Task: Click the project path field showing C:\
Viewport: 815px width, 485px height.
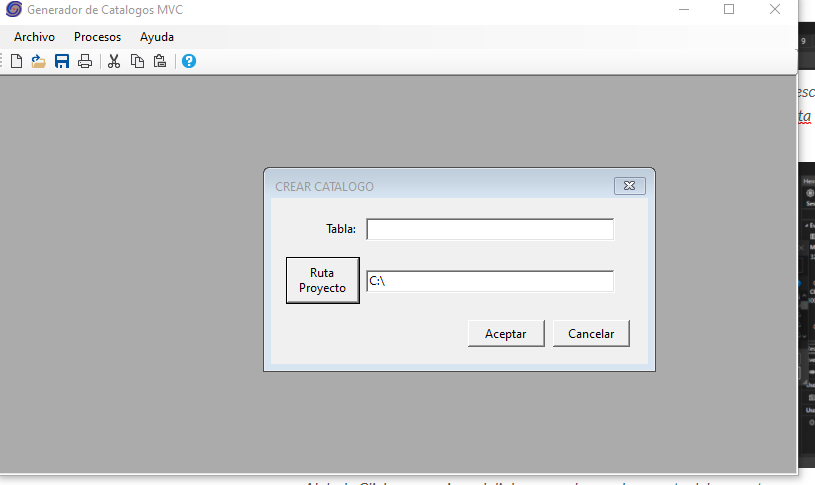Action: (490, 281)
